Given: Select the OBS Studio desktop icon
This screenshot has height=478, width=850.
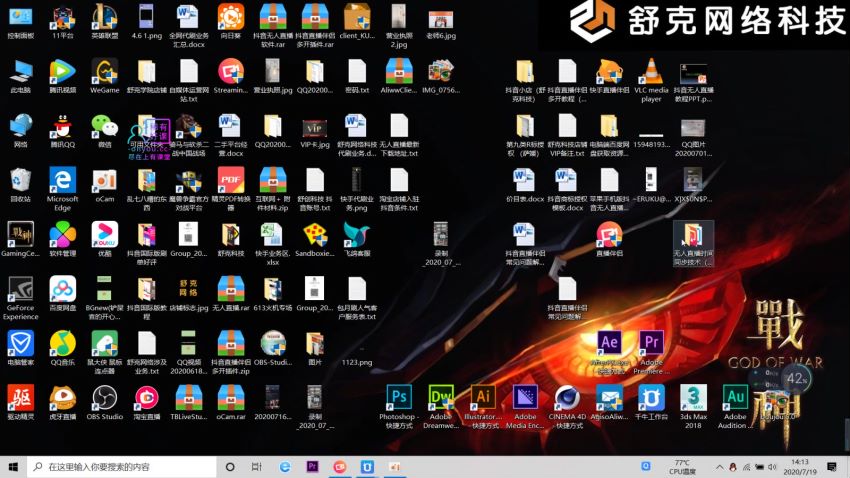Looking at the screenshot, I should pos(105,397).
